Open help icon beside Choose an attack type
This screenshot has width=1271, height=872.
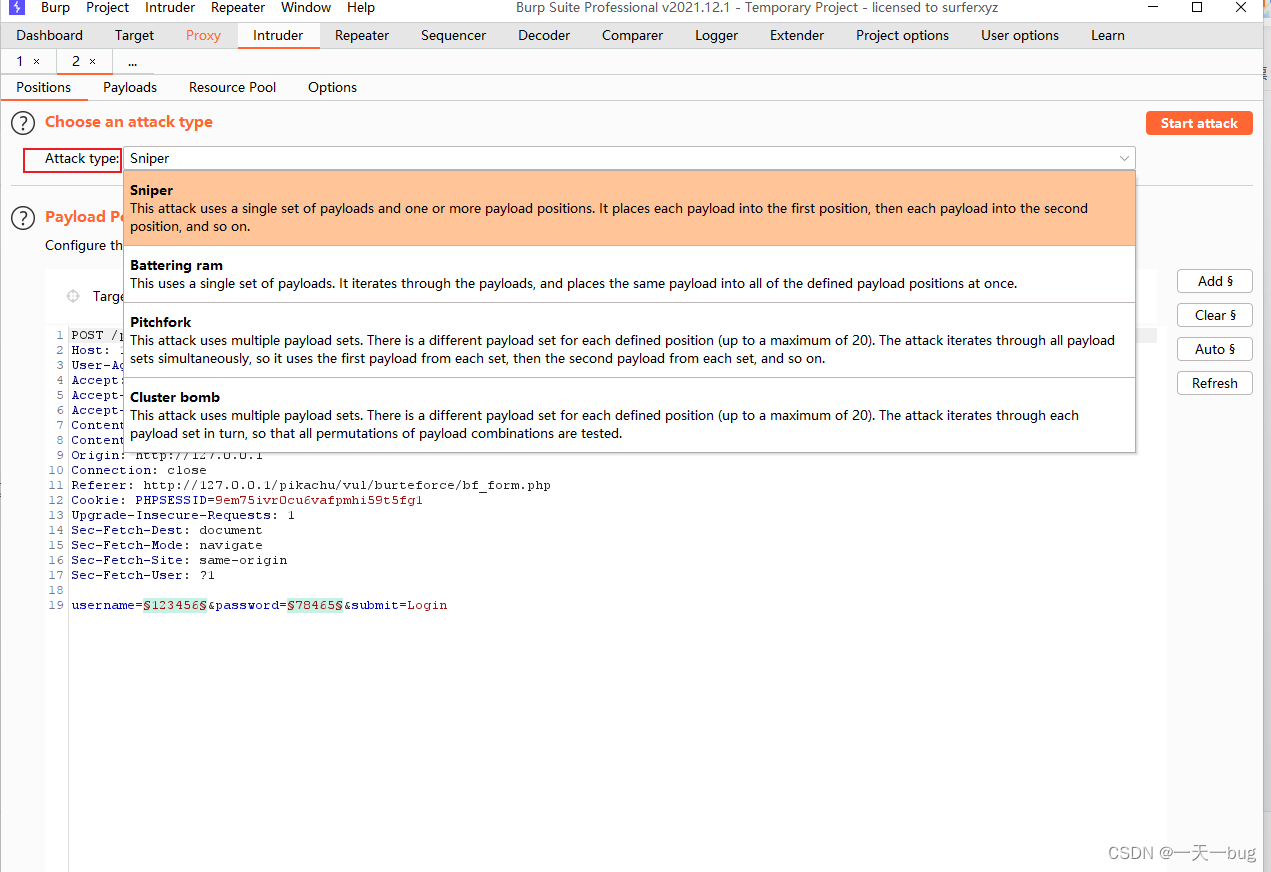pos(23,124)
